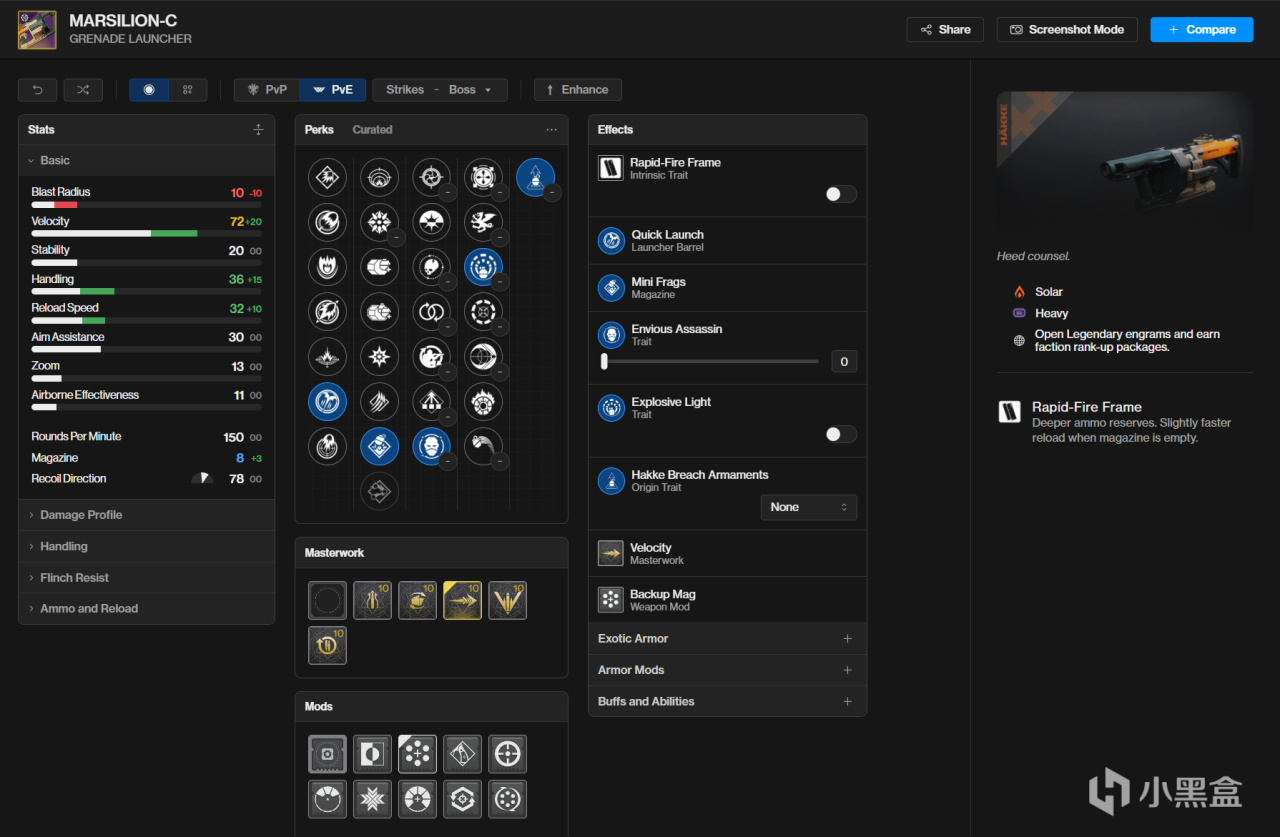Image resolution: width=1280 pixels, height=837 pixels.
Task: Click the collapse icon in the Stats header
Action: [x=258, y=130]
